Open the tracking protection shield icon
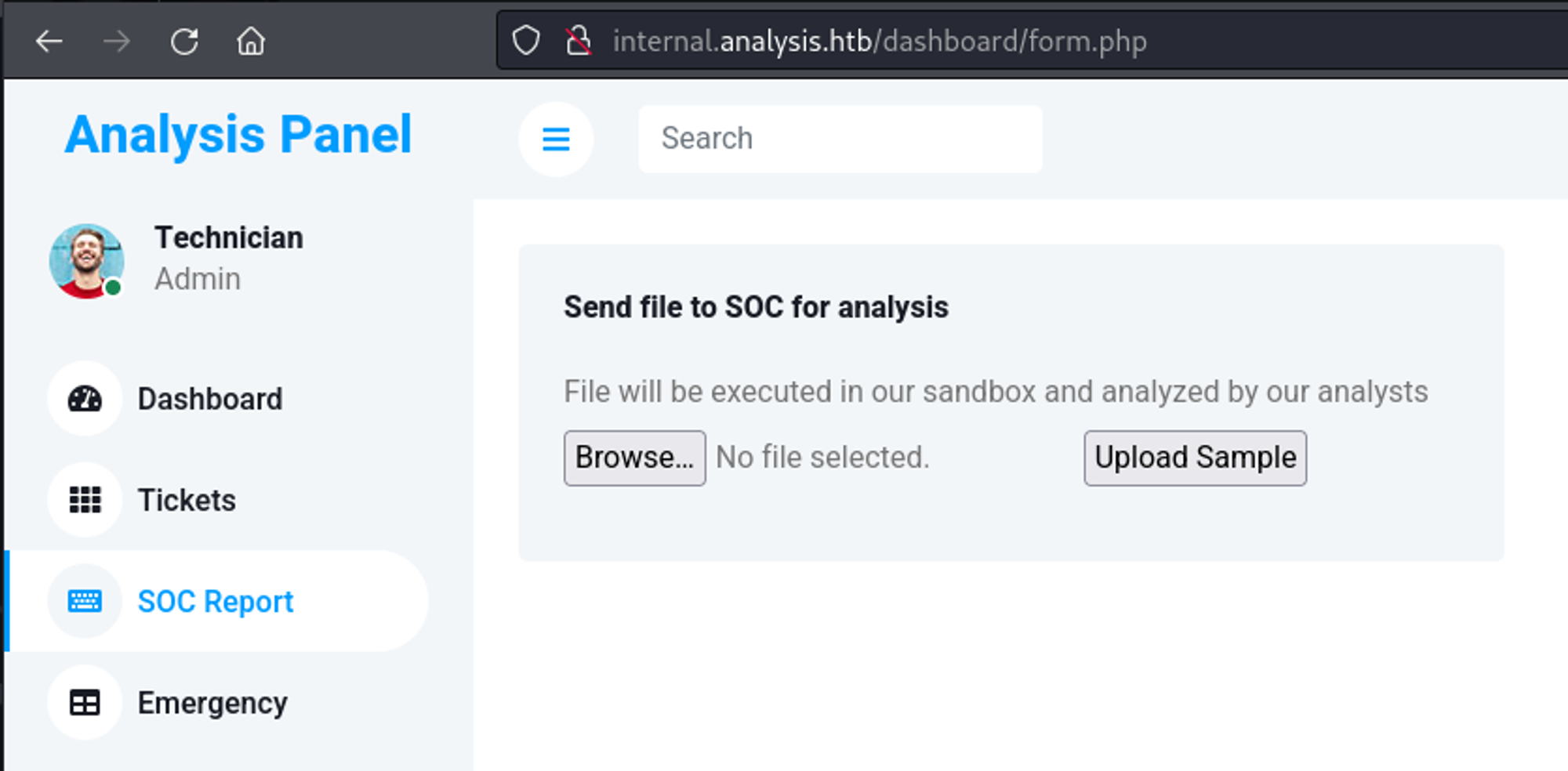1568x771 pixels. [x=526, y=41]
